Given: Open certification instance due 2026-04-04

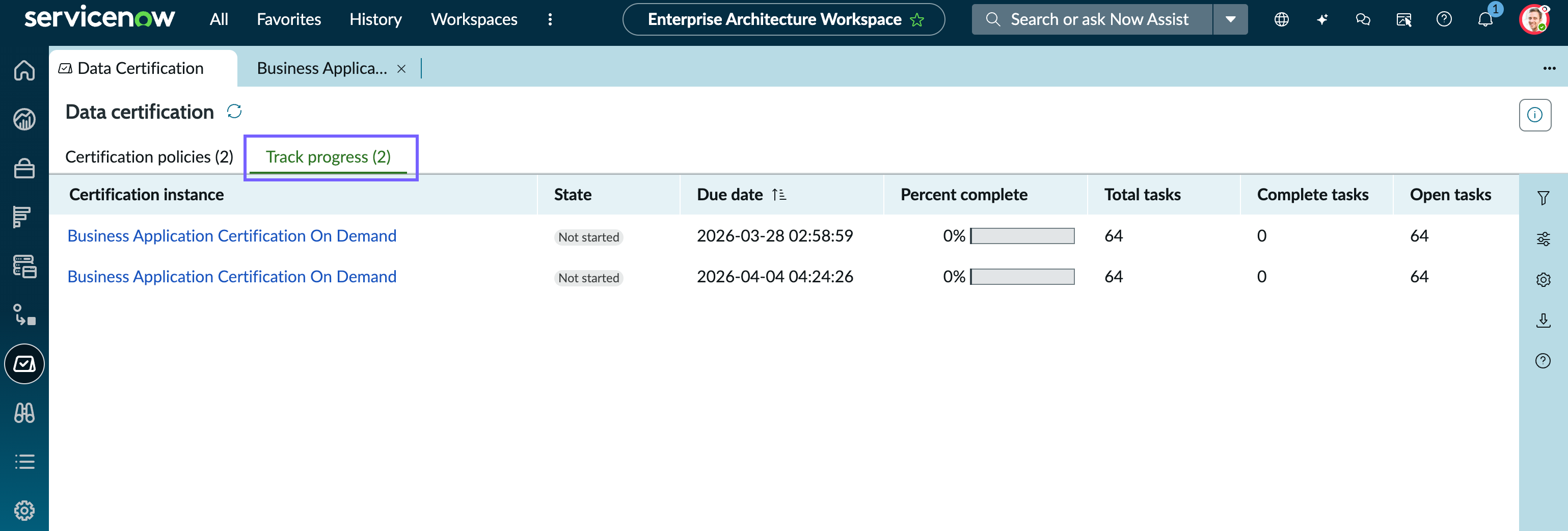Looking at the screenshot, I should click(231, 277).
